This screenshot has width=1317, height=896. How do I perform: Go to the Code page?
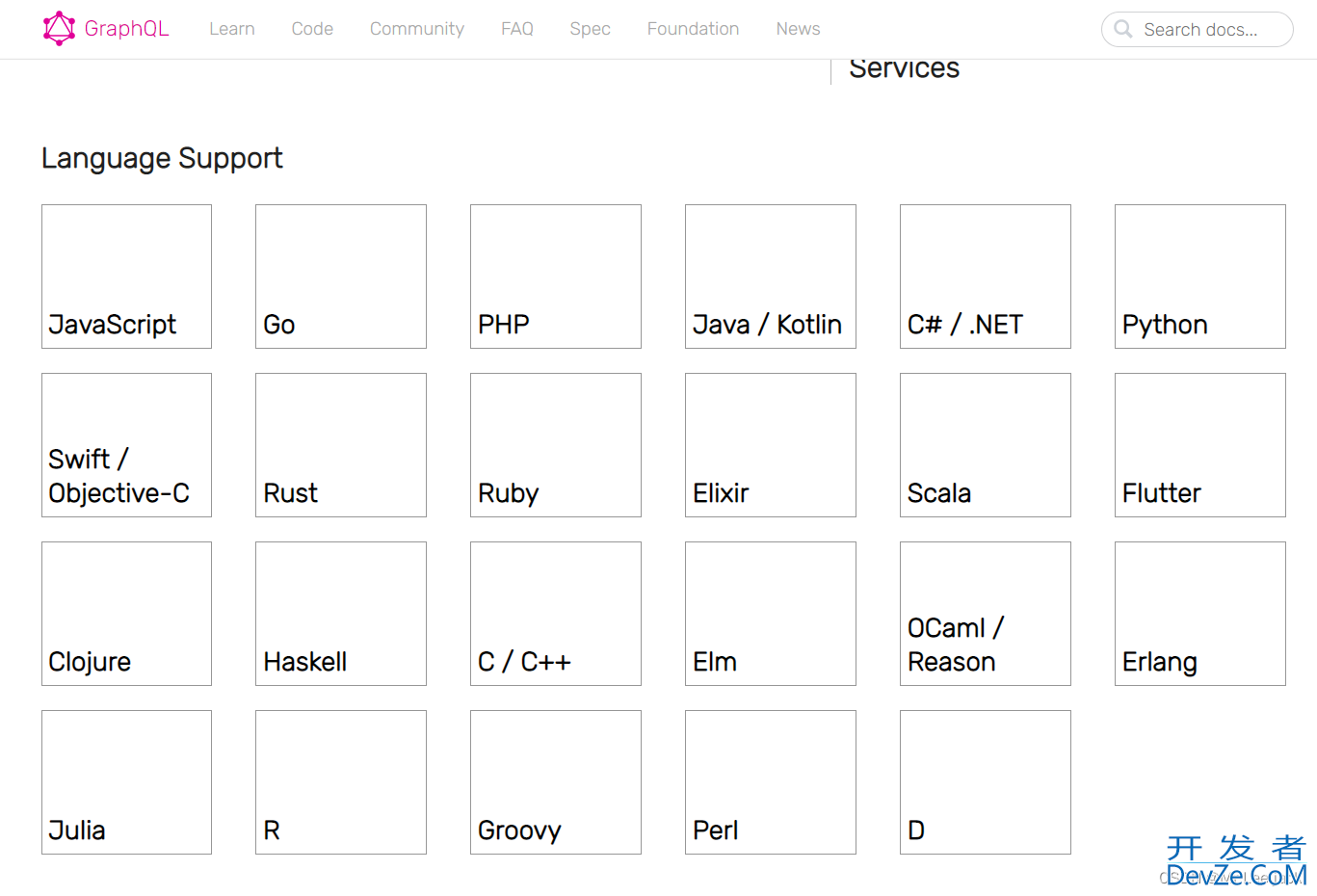[x=312, y=29]
